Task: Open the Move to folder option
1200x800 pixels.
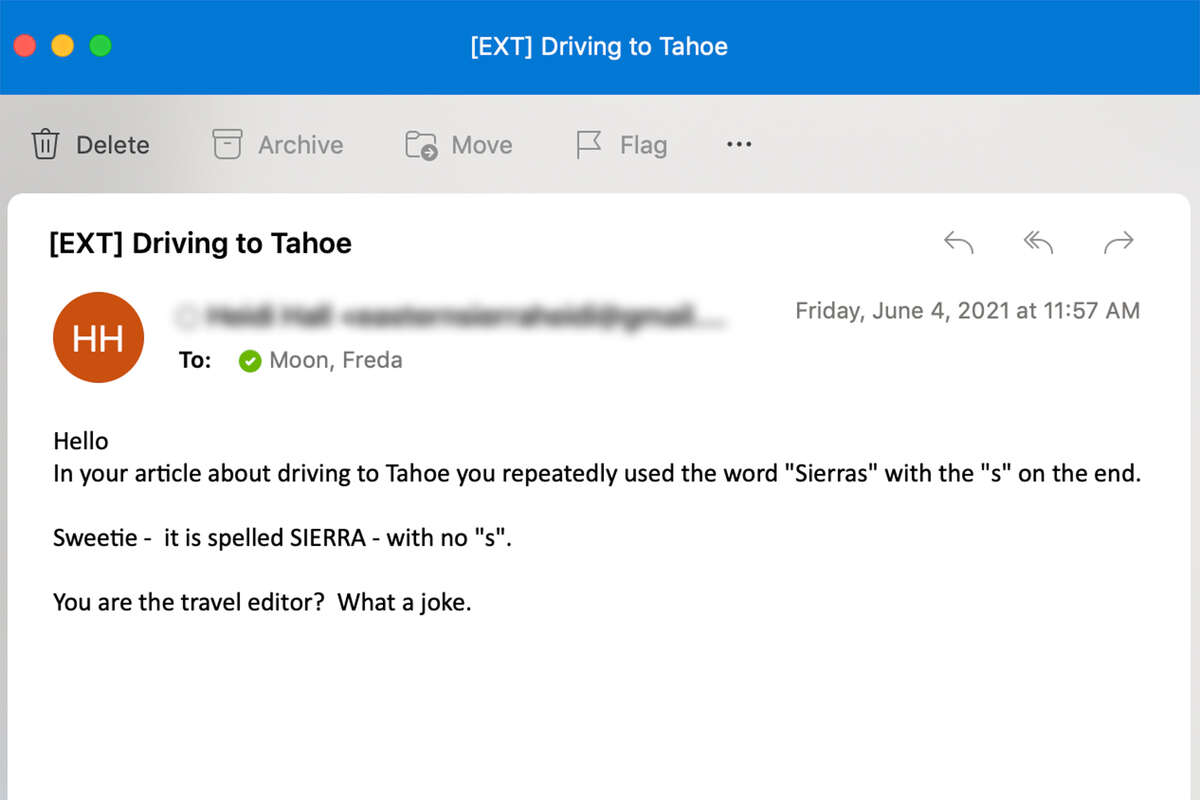Action: (421, 145)
